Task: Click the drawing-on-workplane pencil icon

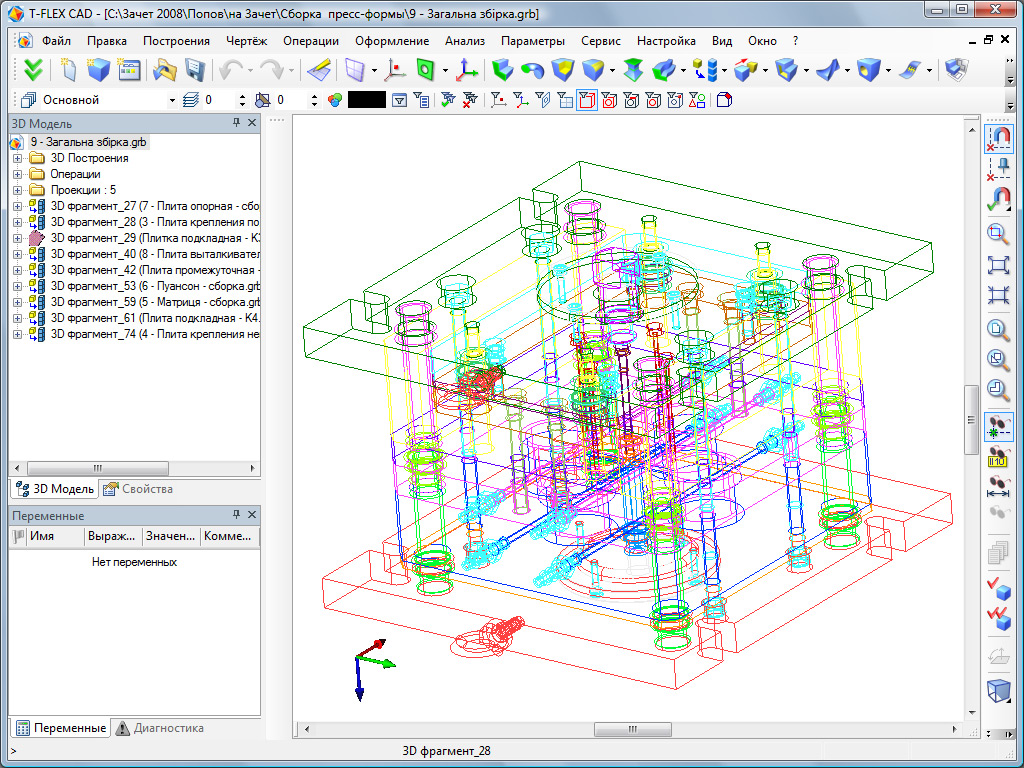Action: click(x=319, y=70)
